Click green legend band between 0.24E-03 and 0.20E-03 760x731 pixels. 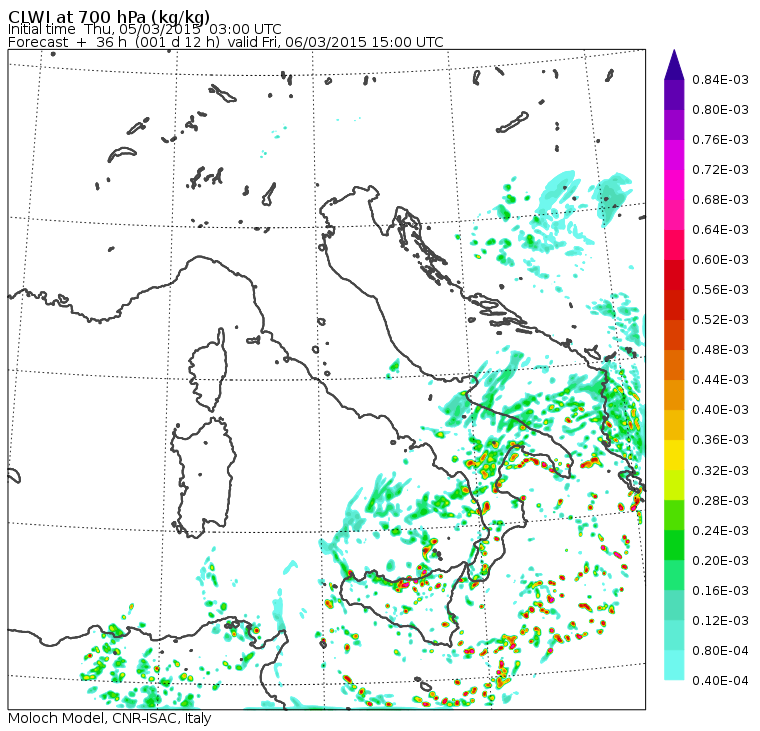(x=674, y=545)
